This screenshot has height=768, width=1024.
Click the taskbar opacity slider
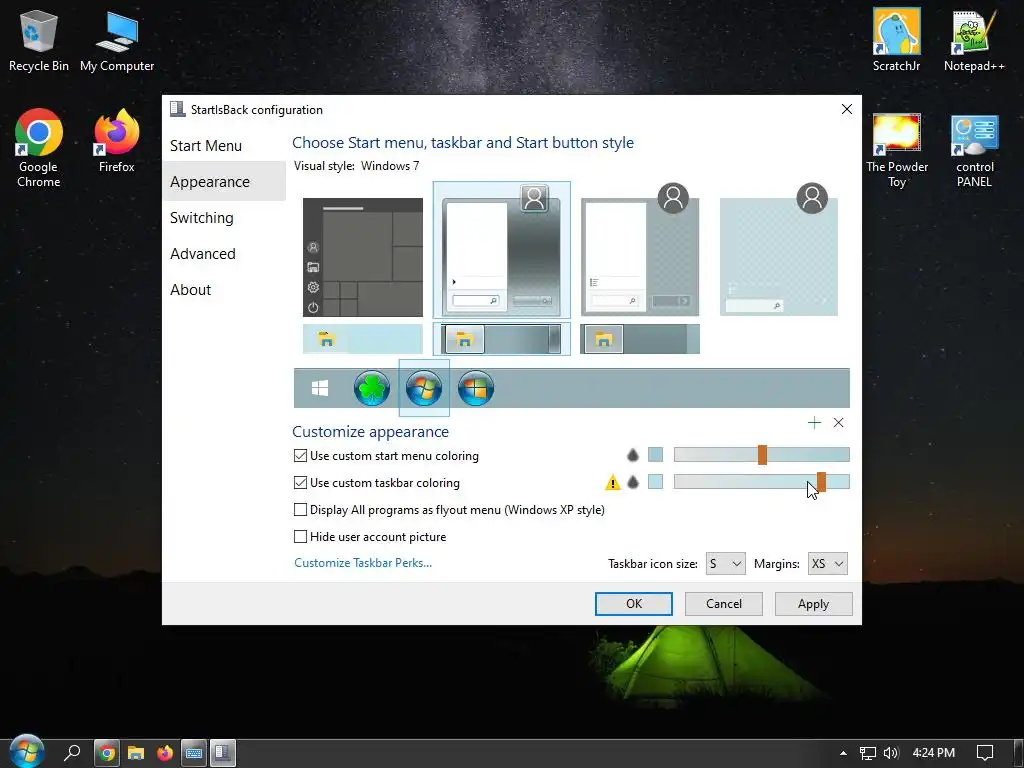pos(761,482)
